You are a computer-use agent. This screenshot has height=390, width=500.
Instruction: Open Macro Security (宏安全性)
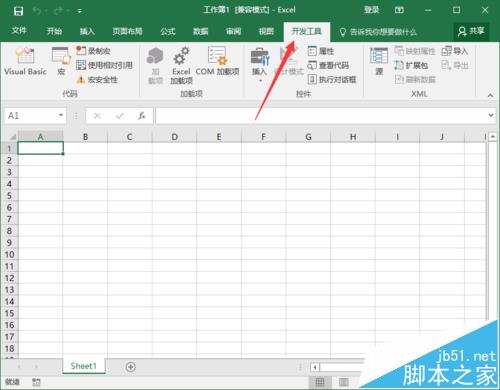(x=97, y=80)
